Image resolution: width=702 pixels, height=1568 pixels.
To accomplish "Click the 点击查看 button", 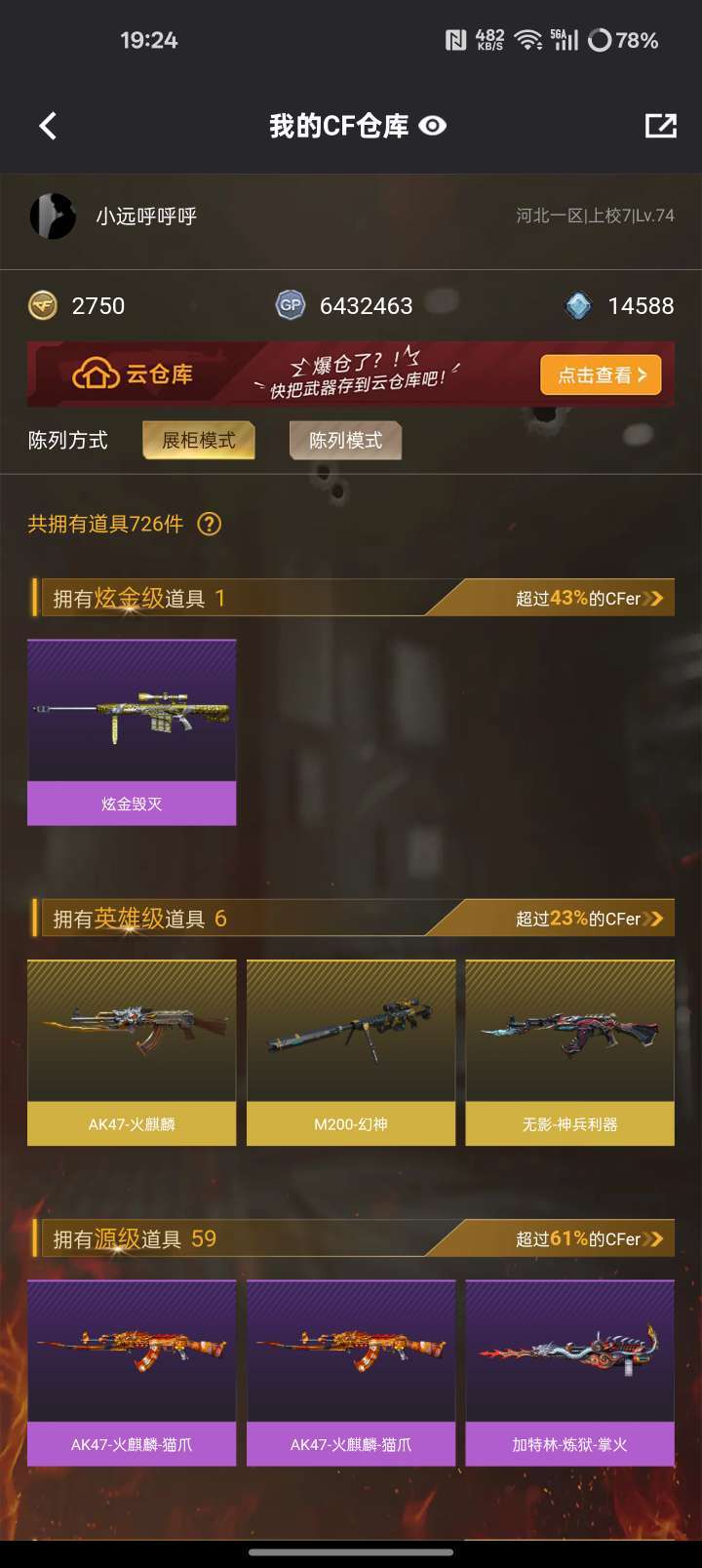I will tap(601, 375).
